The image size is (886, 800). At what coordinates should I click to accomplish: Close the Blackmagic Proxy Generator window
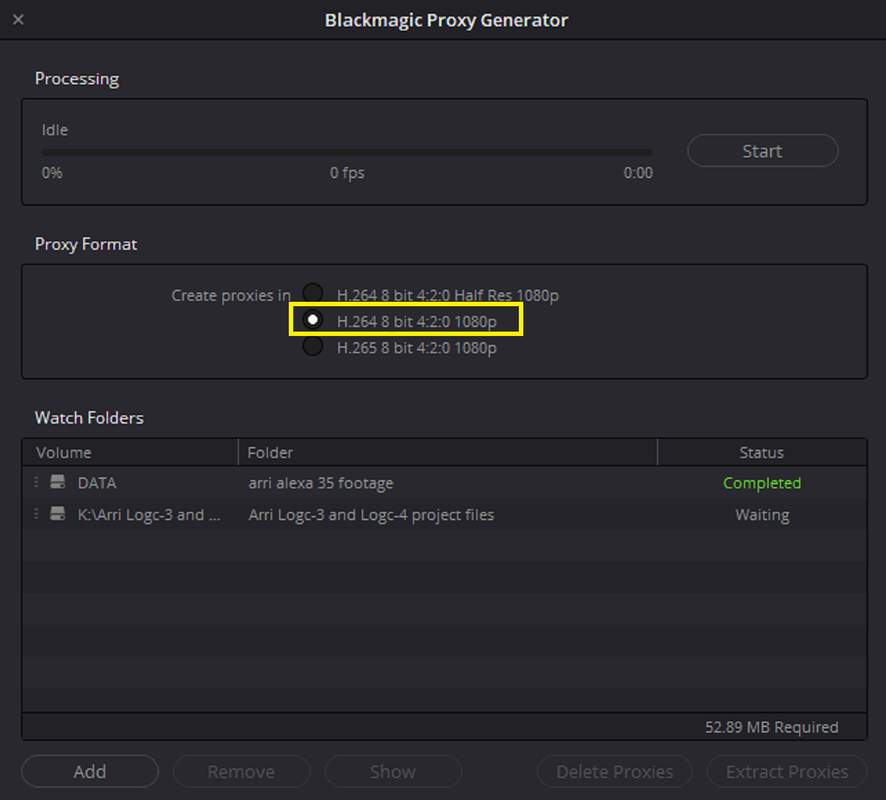pyautogui.click(x=18, y=20)
